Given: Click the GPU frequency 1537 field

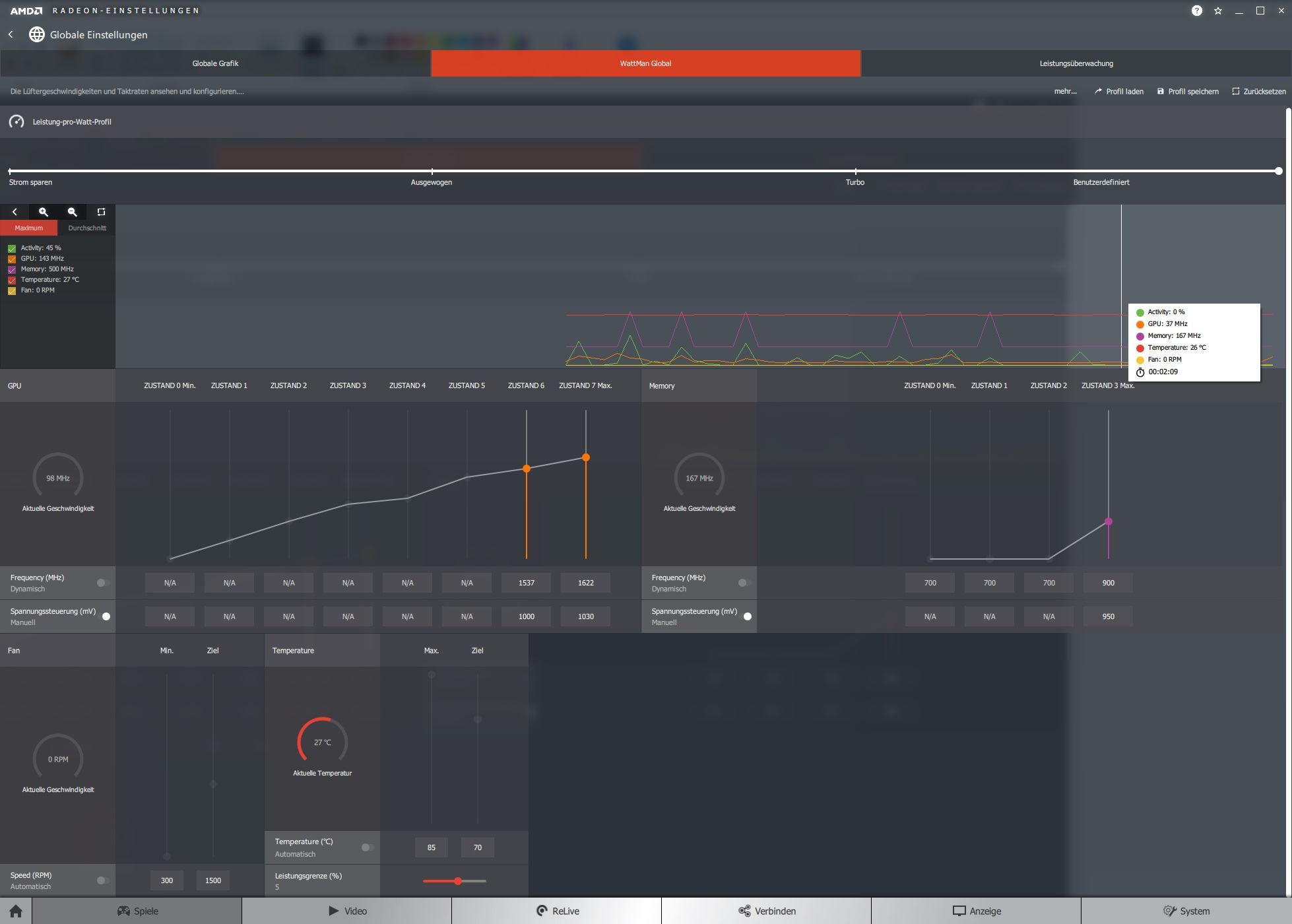Looking at the screenshot, I should point(527,583).
